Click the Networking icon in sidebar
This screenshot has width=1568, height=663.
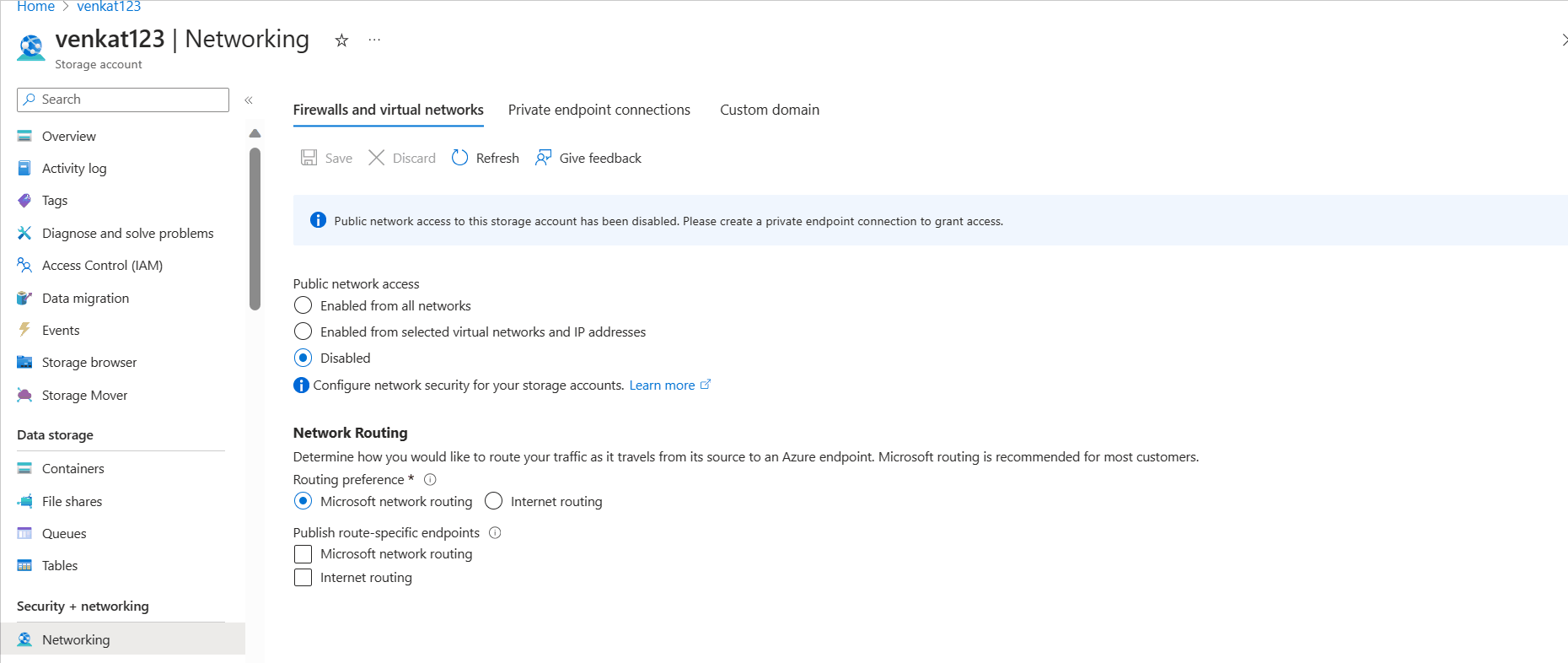click(x=24, y=639)
